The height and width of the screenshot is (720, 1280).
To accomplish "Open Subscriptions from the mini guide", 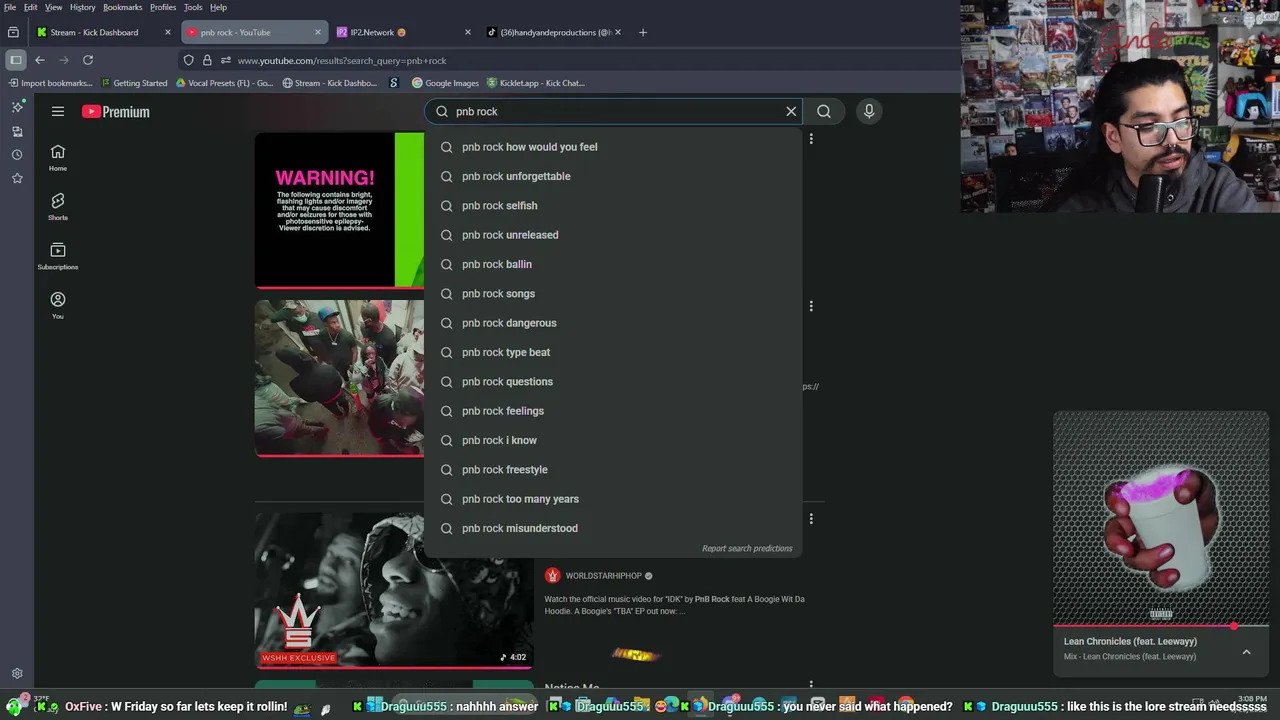I will (x=58, y=255).
